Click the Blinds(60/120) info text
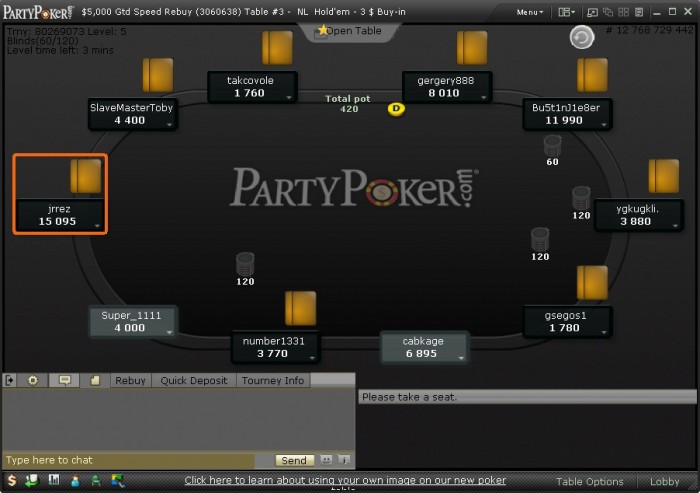700x493 pixels. point(43,40)
